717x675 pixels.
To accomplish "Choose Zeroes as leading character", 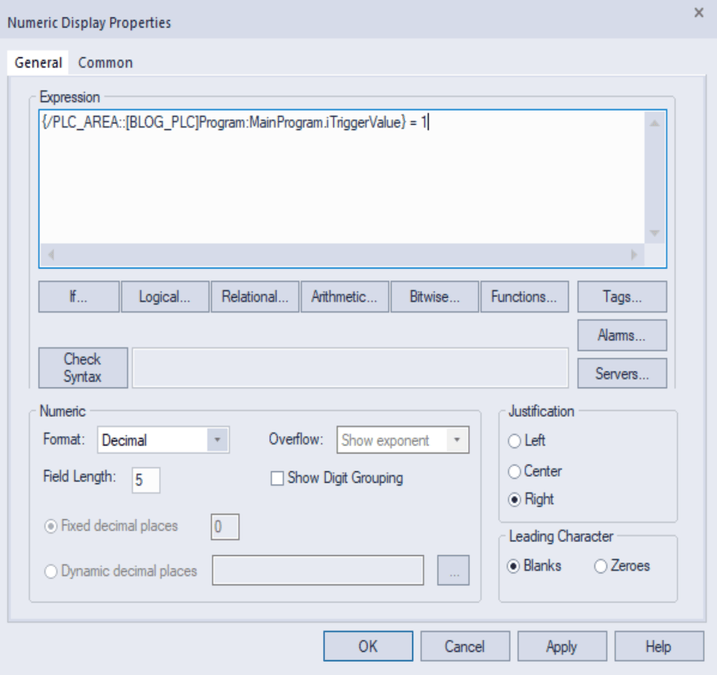I will point(600,566).
